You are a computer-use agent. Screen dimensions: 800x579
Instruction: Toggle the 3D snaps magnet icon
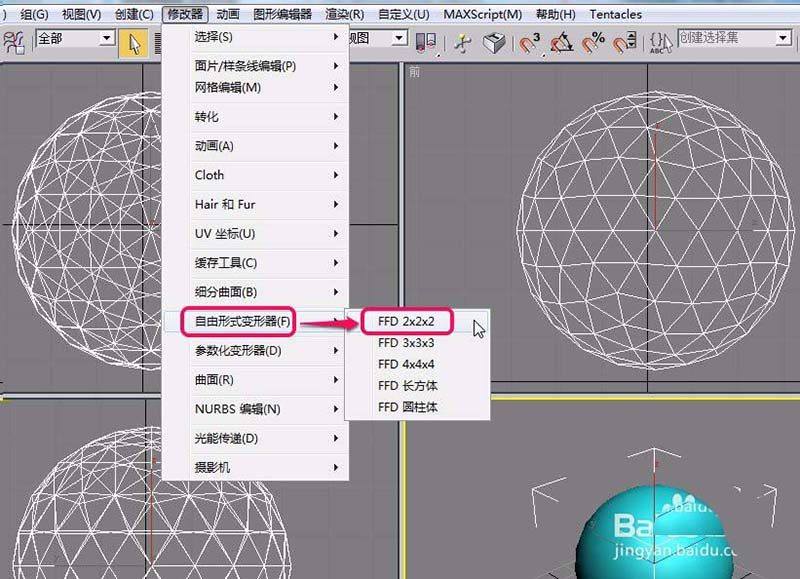530,43
